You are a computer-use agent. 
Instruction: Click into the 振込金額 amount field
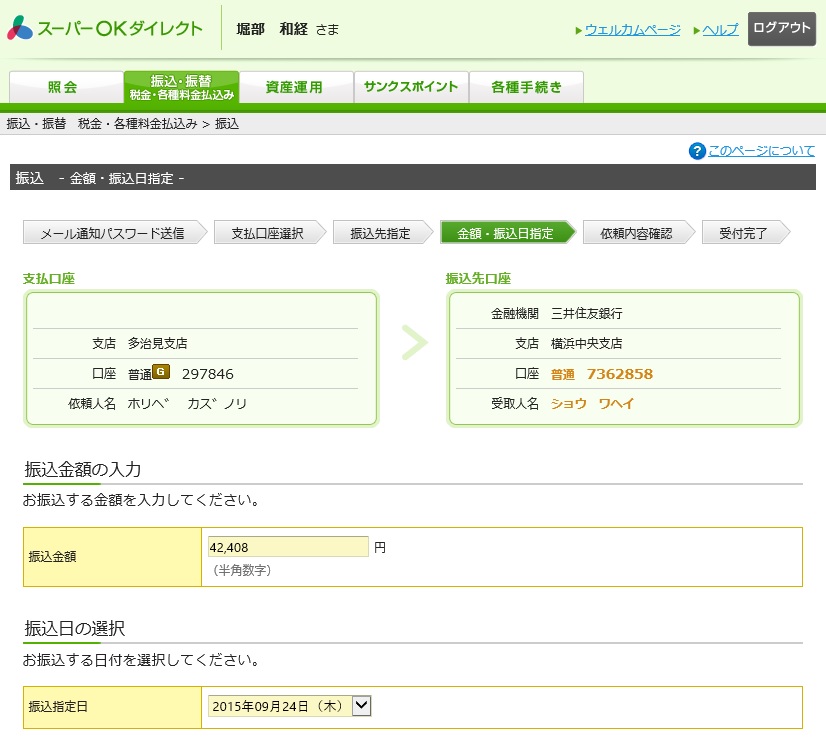tap(288, 547)
